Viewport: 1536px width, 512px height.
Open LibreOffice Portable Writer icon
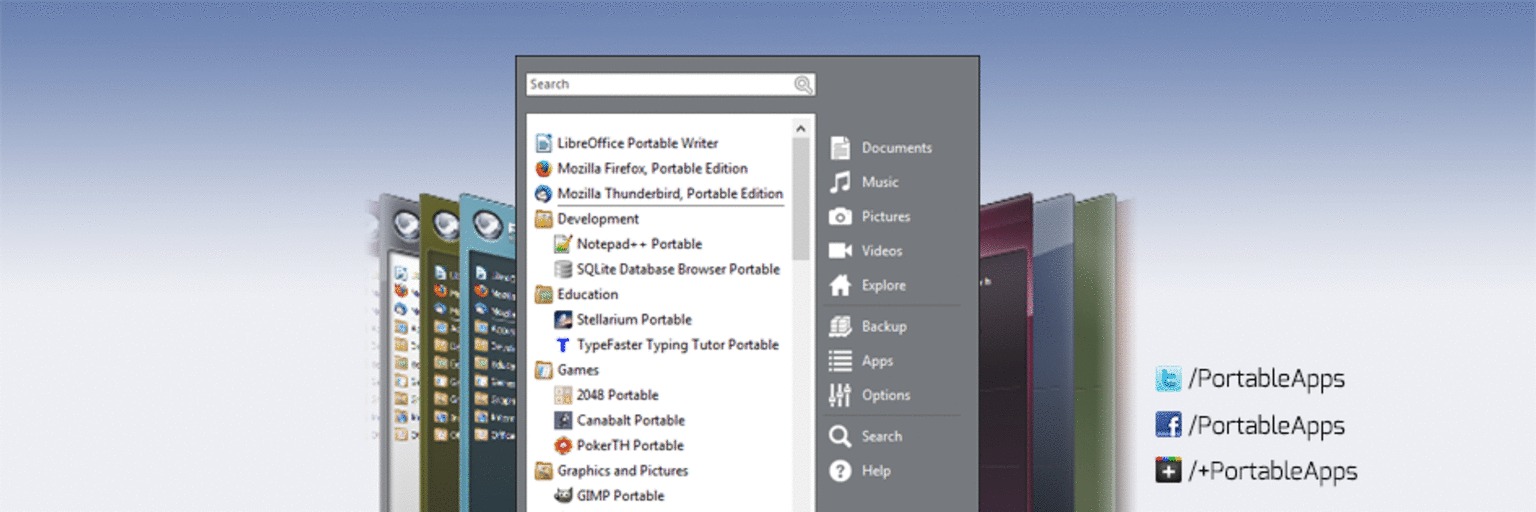(x=544, y=143)
